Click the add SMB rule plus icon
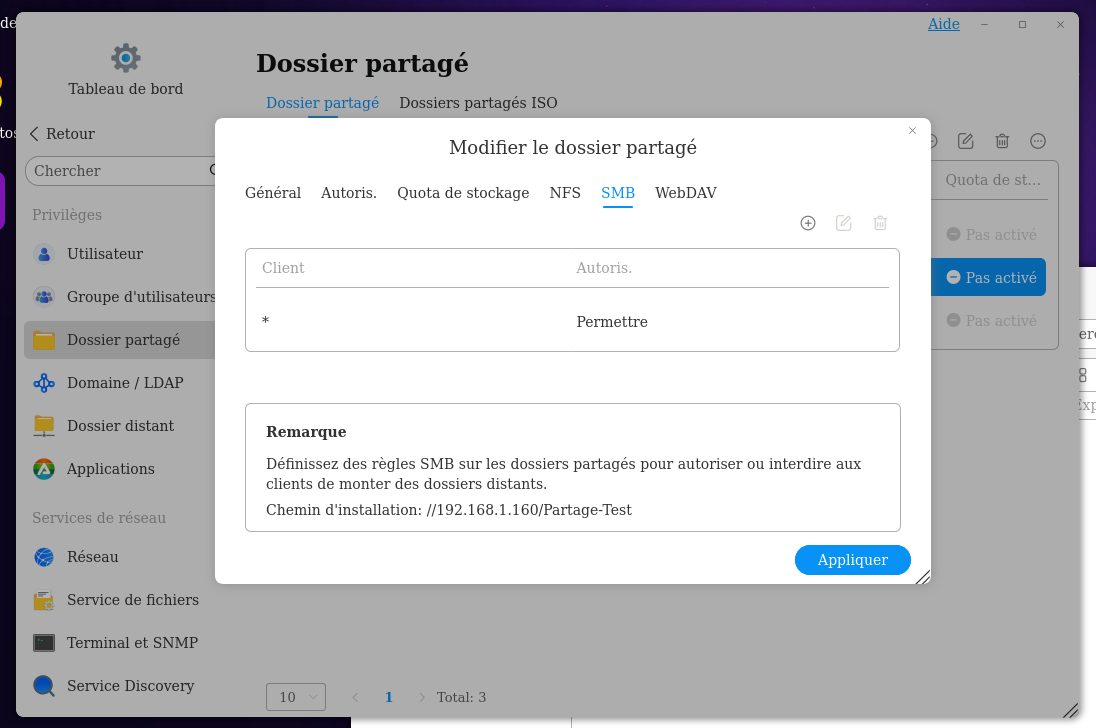Screen dimensions: 1096x728 pos(808,223)
